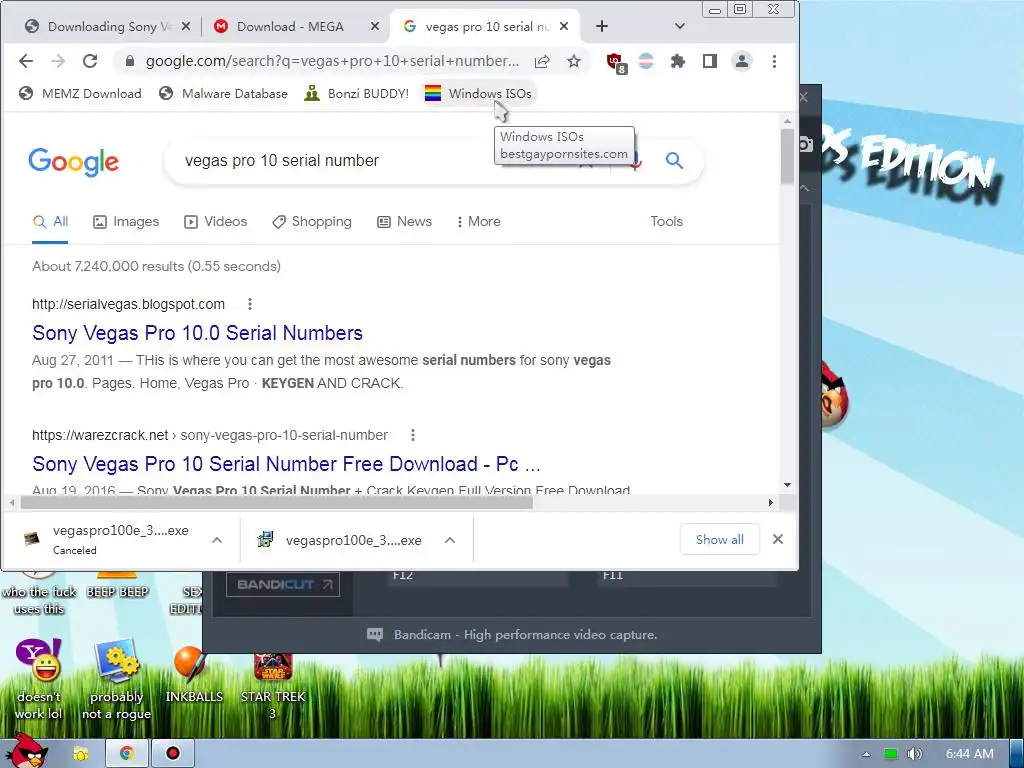Open the 'probably not a rogue' desktop icon
The width and height of the screenshot is (1024, 768).
tap(116, 679)
